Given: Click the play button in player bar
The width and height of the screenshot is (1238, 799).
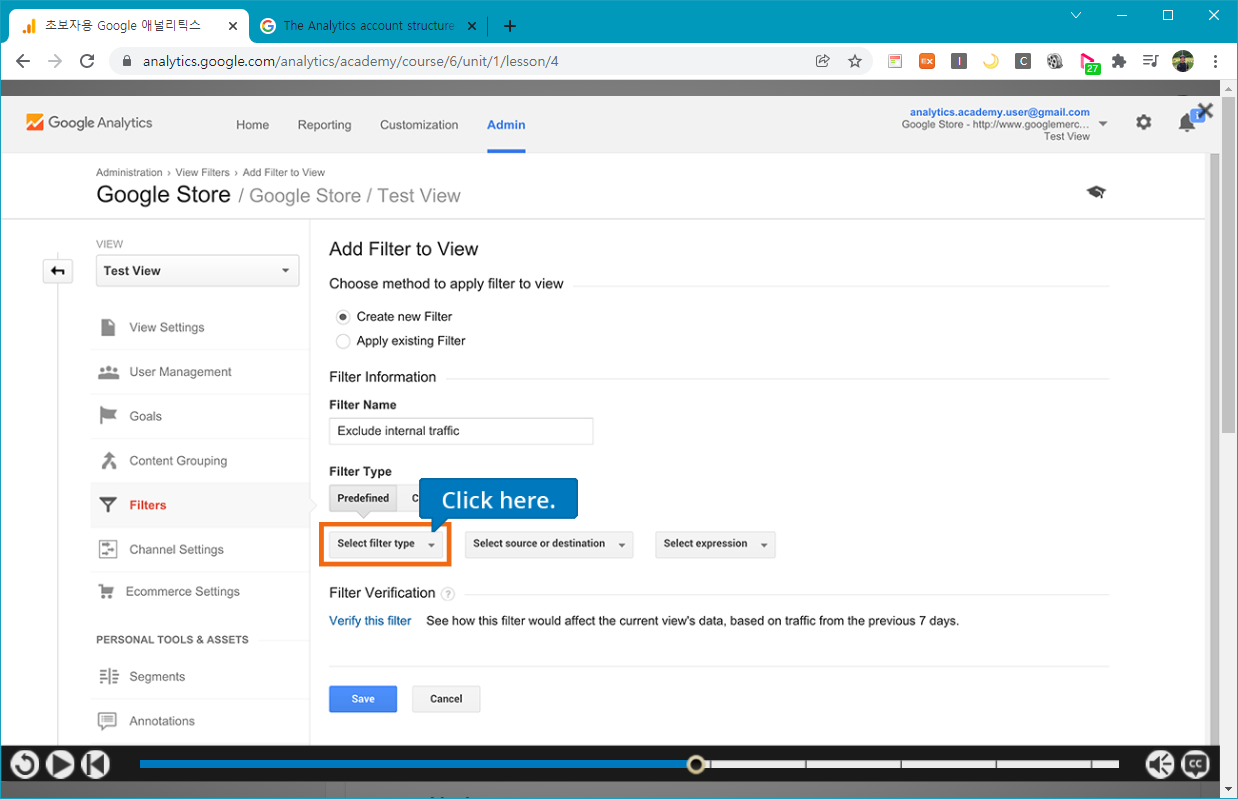Looking at the screenshot, I should pyautogui.click(x=60, y=765).
